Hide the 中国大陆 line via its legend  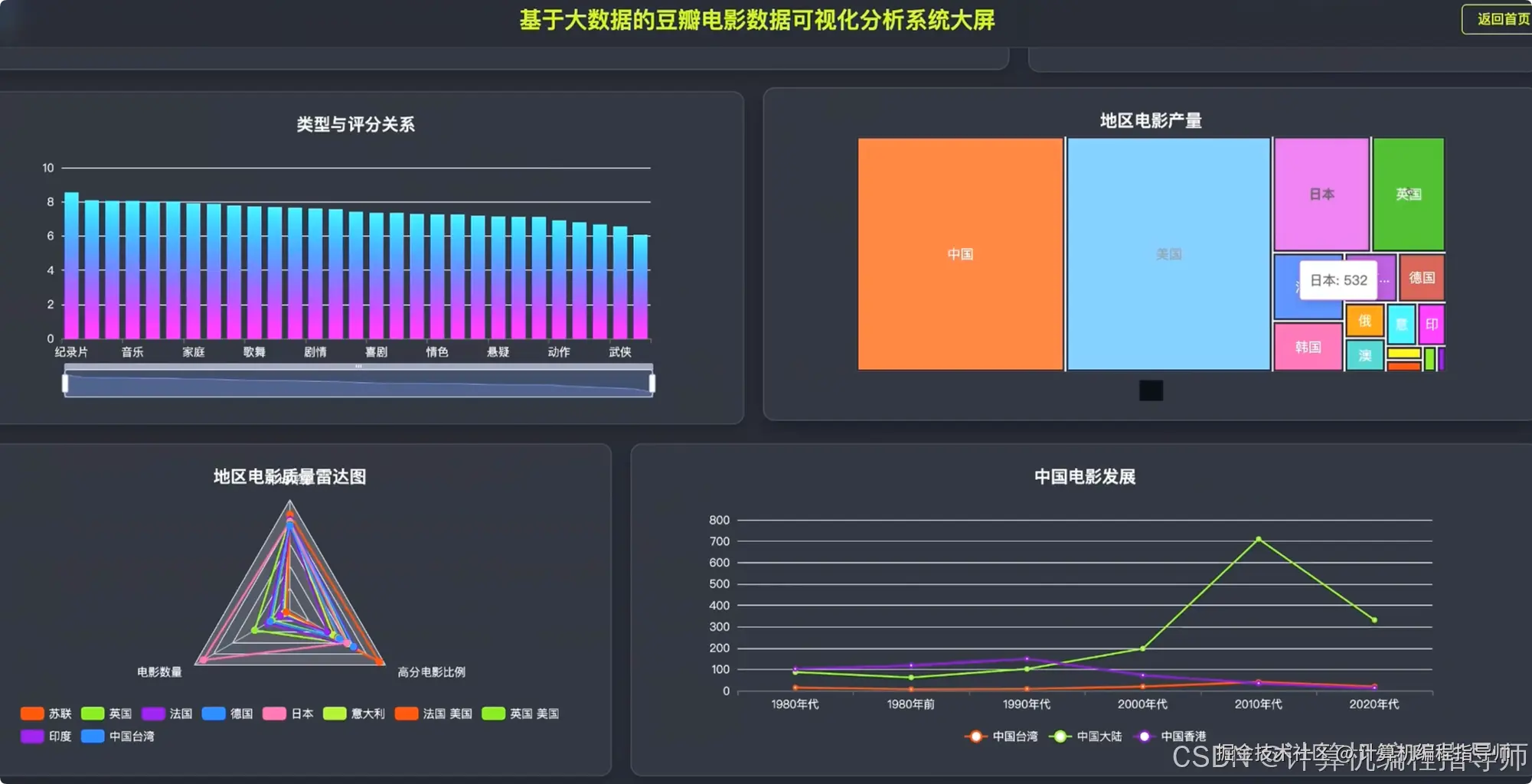coord(1086,737)
